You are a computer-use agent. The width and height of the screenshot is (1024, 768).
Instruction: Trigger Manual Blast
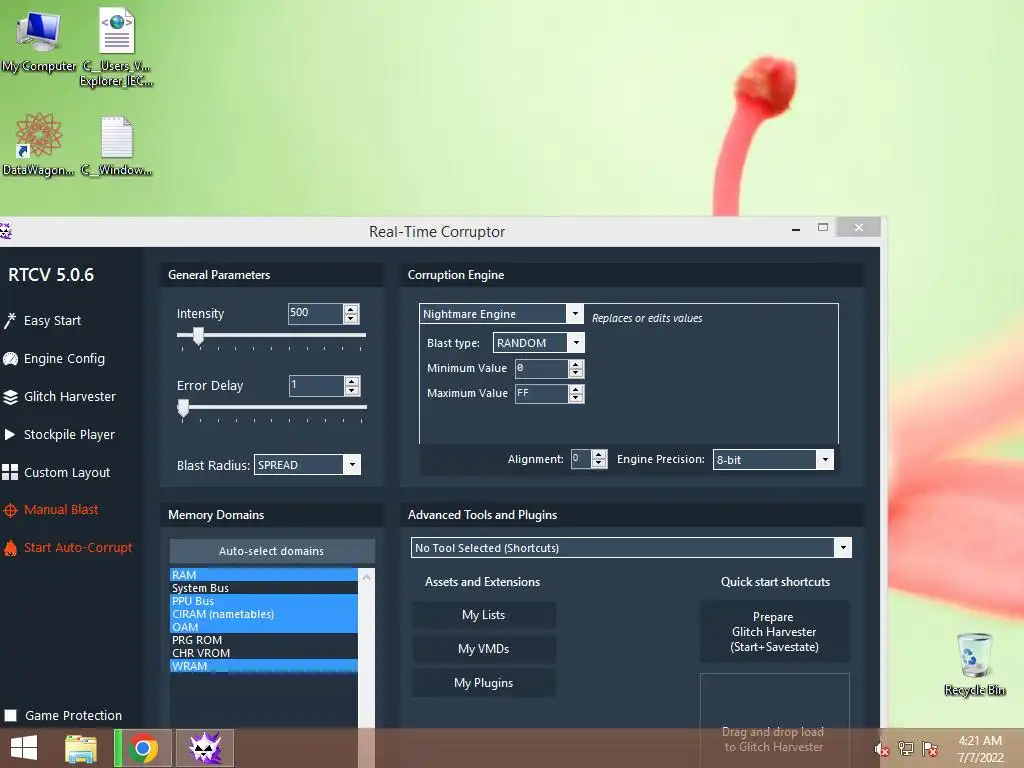coord(61,510)
